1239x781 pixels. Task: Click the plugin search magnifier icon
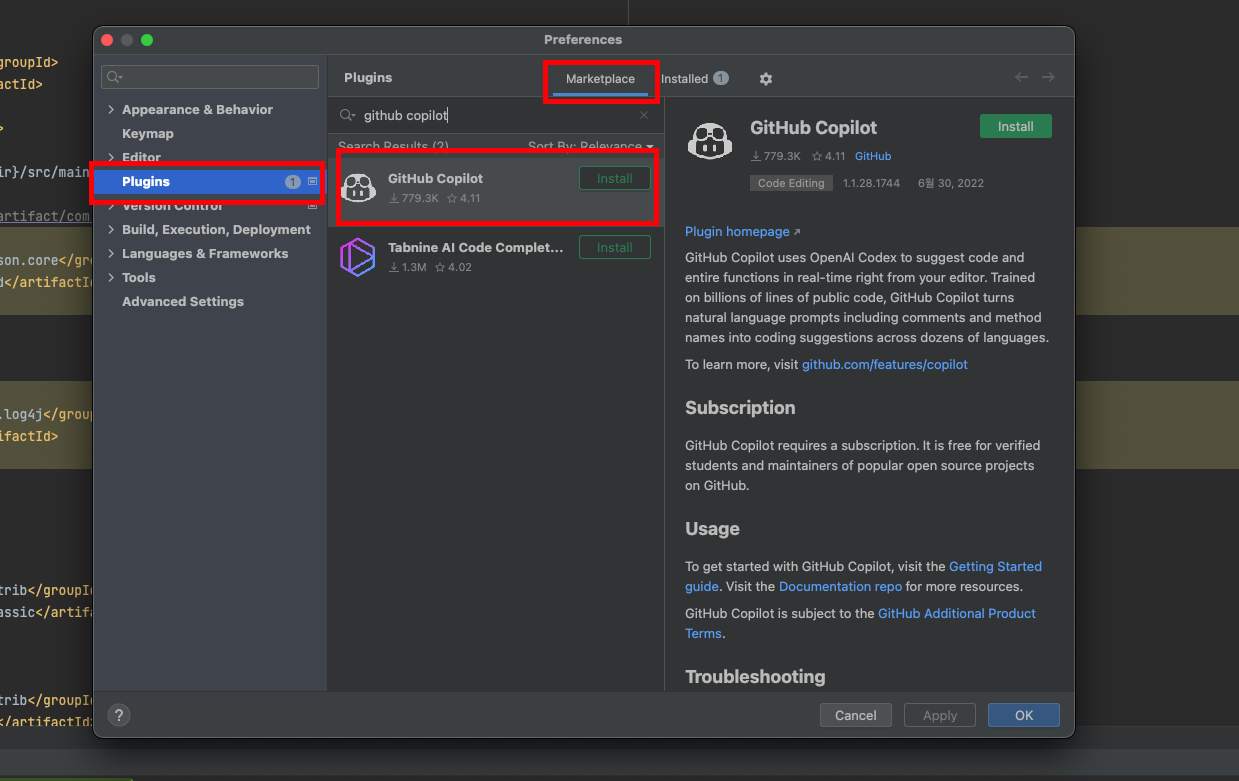pyautogui.click(x=347, y=116)
